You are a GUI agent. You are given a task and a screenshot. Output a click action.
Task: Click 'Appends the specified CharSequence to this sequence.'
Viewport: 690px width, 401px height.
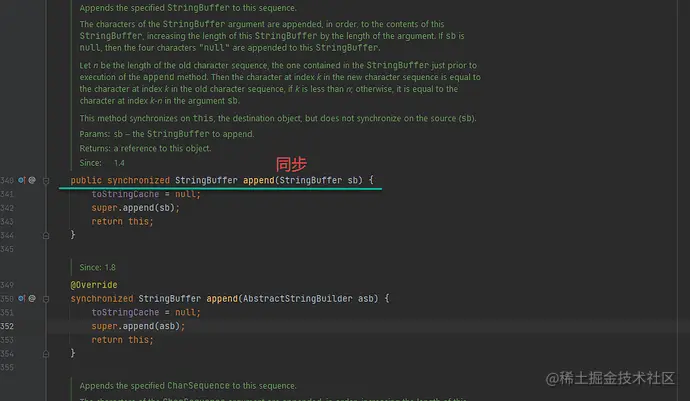tap(188, 386)
